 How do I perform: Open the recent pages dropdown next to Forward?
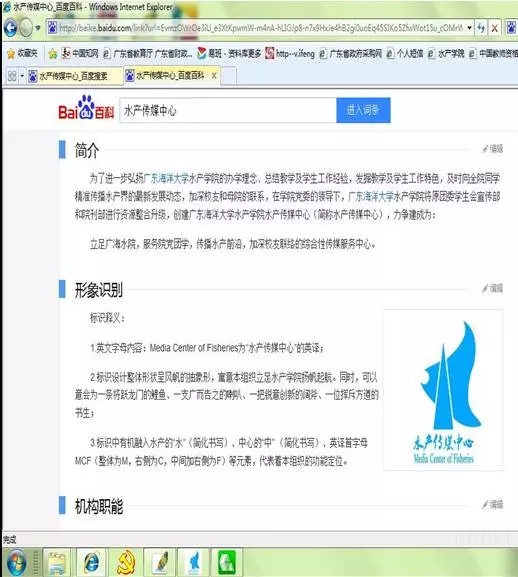[38, 28]
